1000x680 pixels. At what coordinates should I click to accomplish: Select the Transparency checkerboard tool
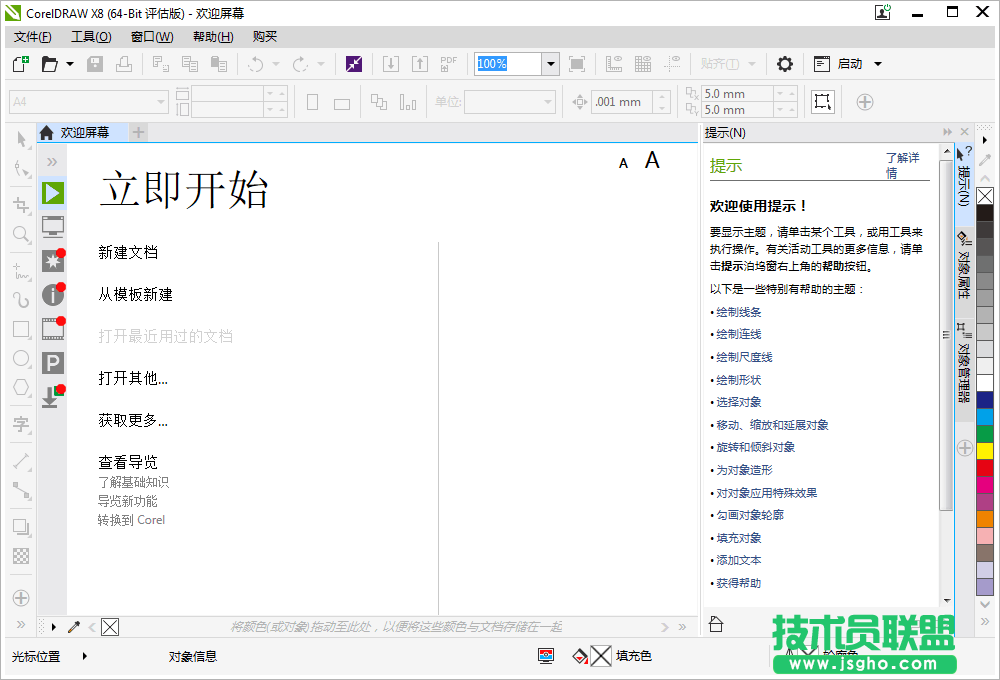[x=21, y=556]
